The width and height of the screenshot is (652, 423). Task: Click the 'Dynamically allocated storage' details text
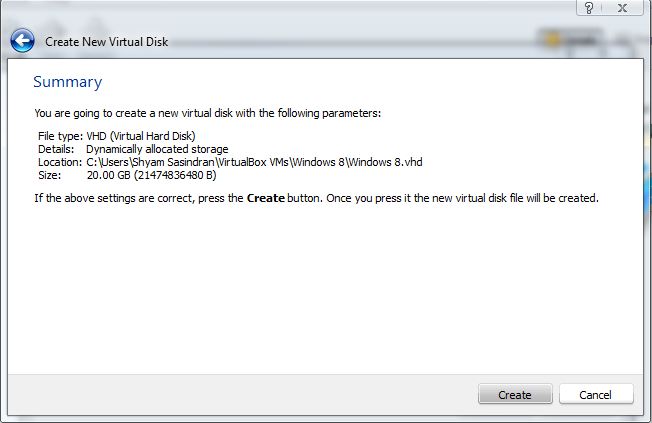[157, 149]
